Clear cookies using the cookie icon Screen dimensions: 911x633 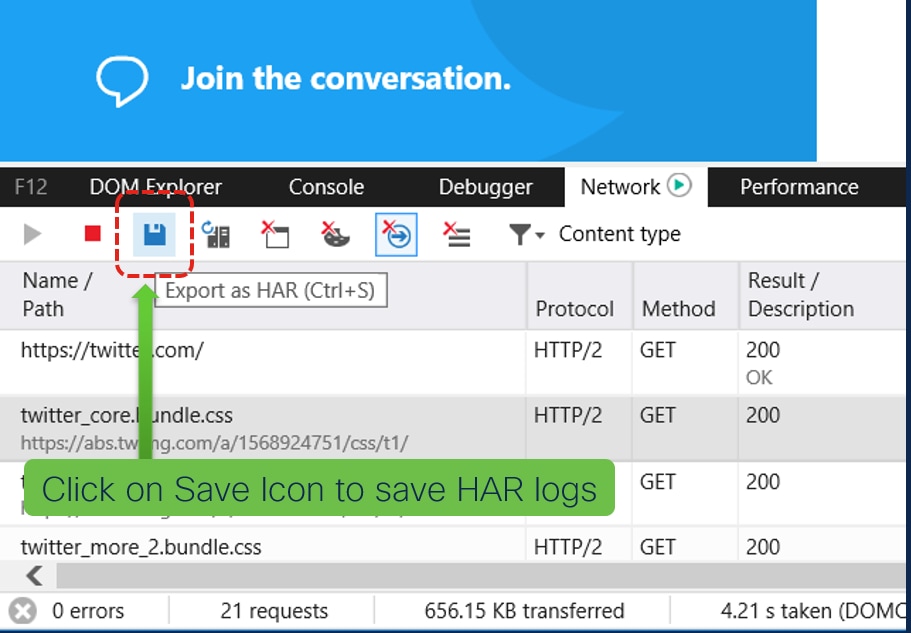(336, 235)
